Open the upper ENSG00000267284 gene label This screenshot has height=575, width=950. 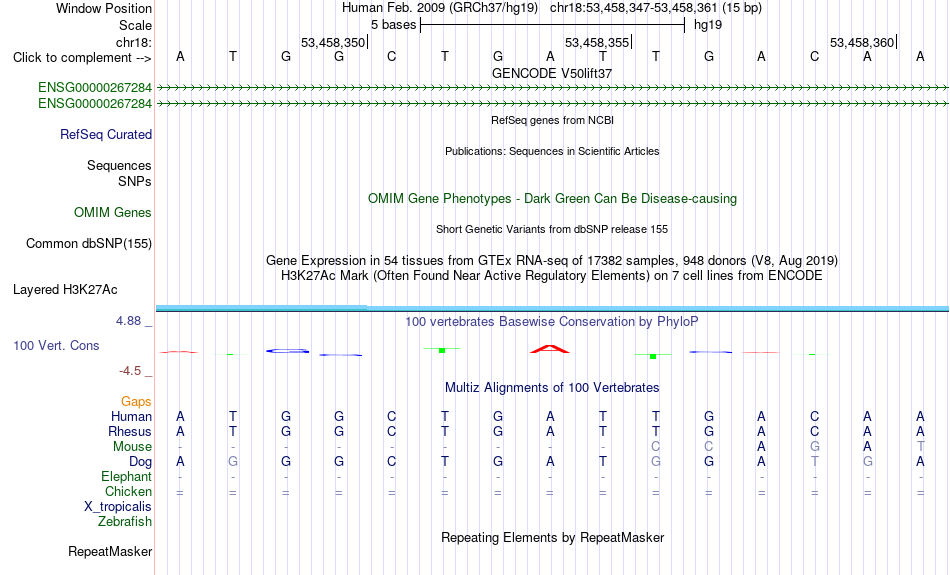tap(95, 87)
